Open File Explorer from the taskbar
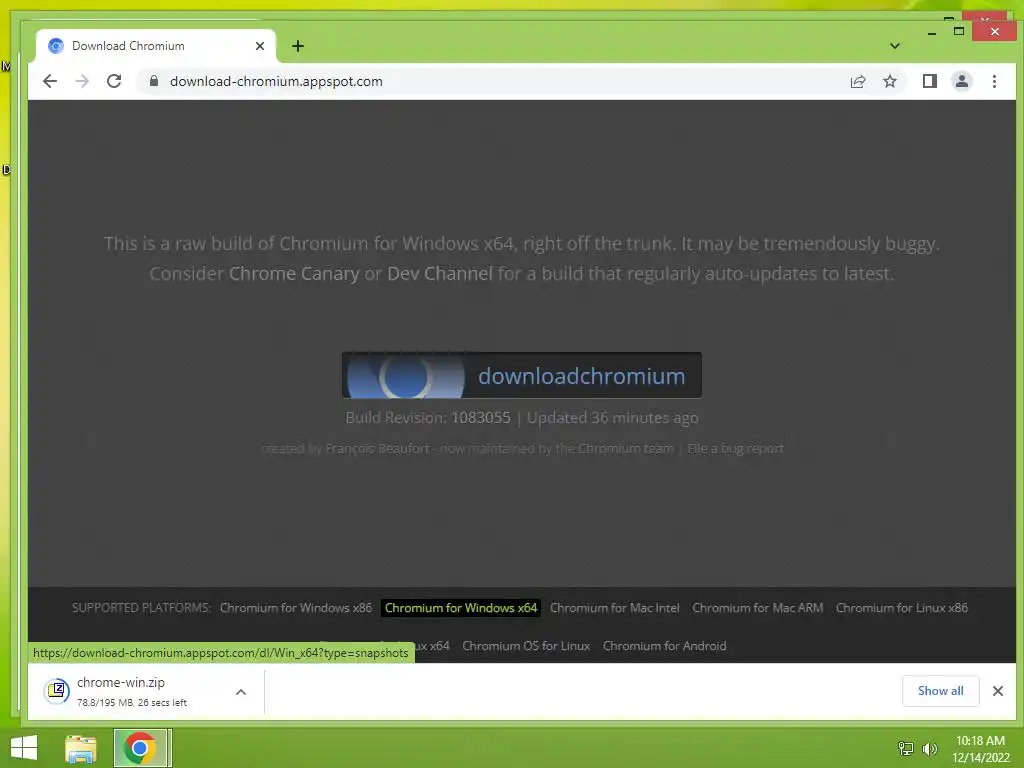 81,748
